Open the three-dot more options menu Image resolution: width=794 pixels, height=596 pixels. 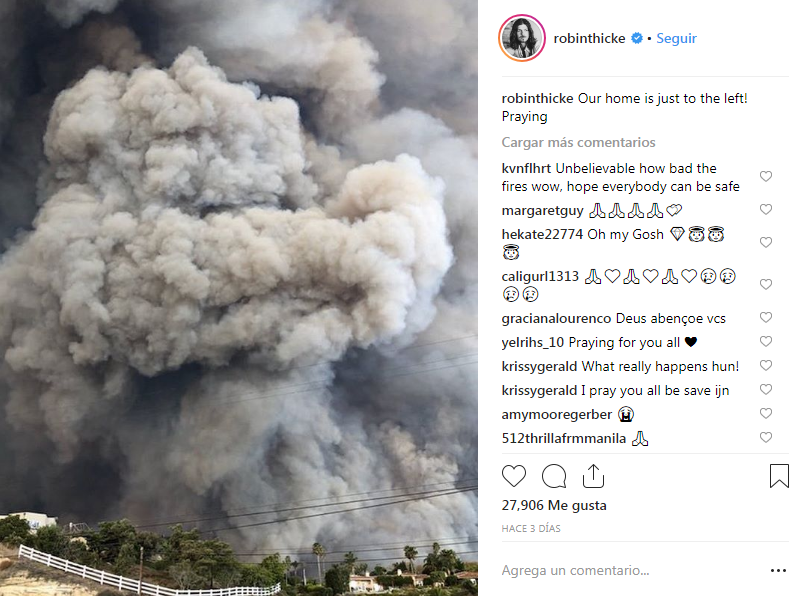[778, 571]
